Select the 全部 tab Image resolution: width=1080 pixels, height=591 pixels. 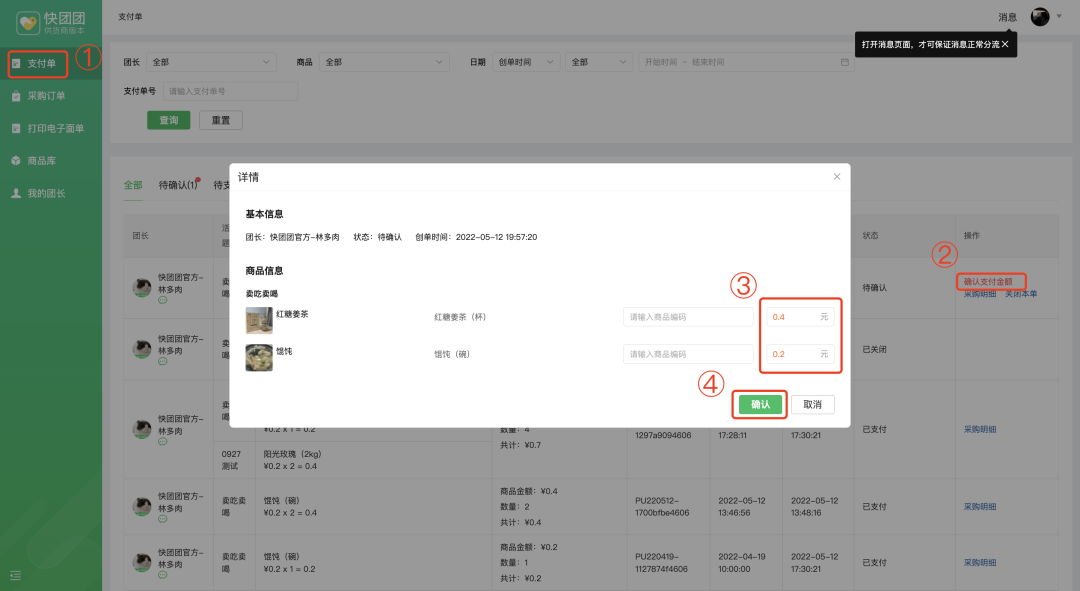pos(133,185)
